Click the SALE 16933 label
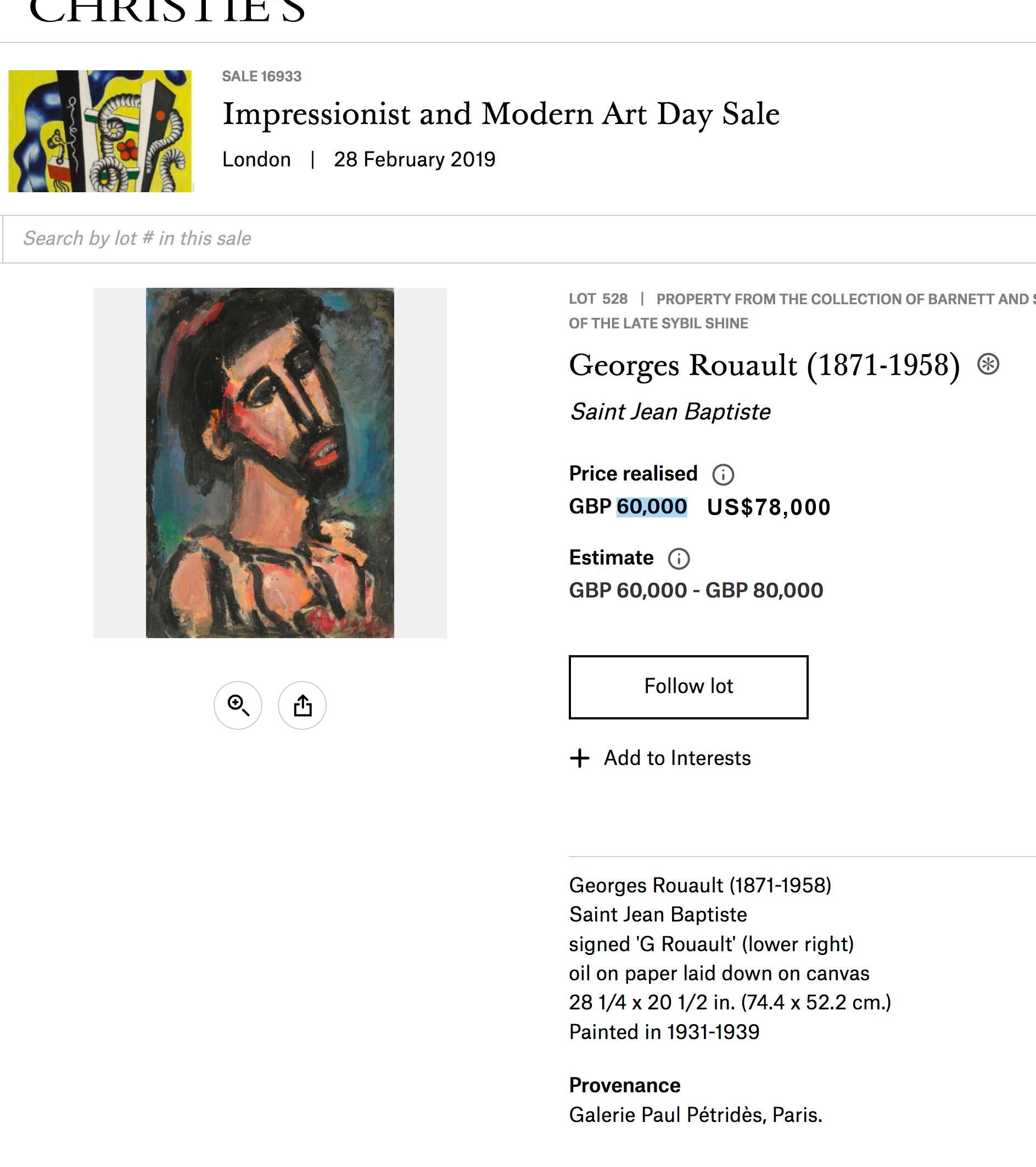This screenshot has width=1036, height=1167. (x=261, y=76)
